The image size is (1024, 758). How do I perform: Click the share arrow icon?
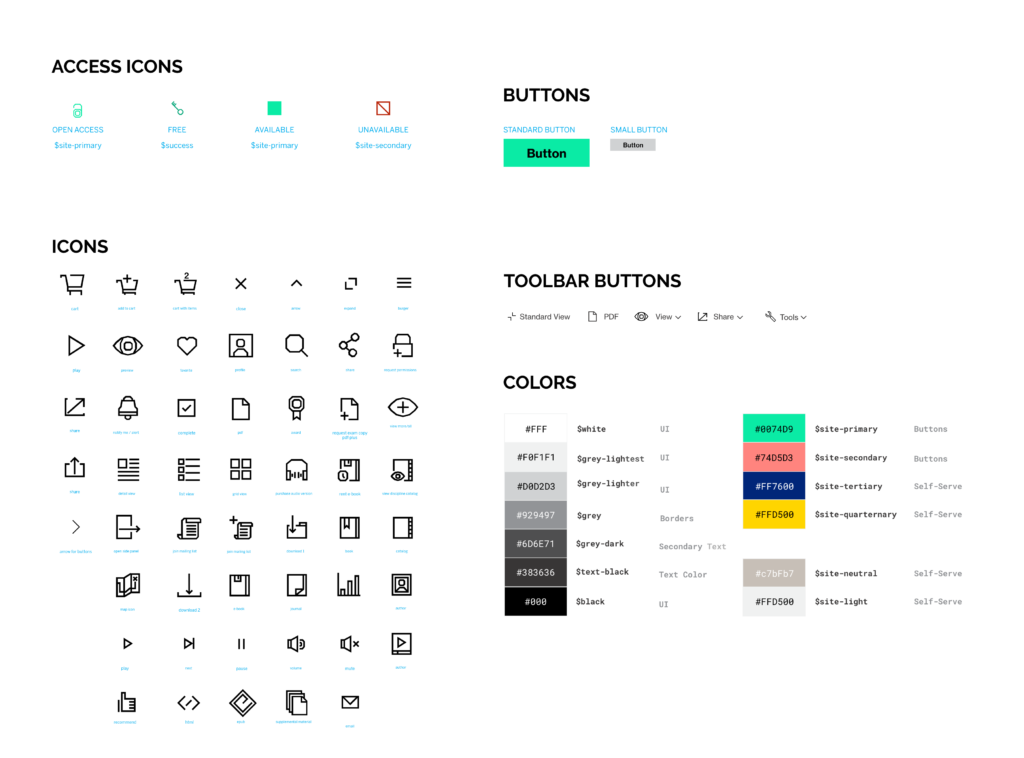point(703,317)
